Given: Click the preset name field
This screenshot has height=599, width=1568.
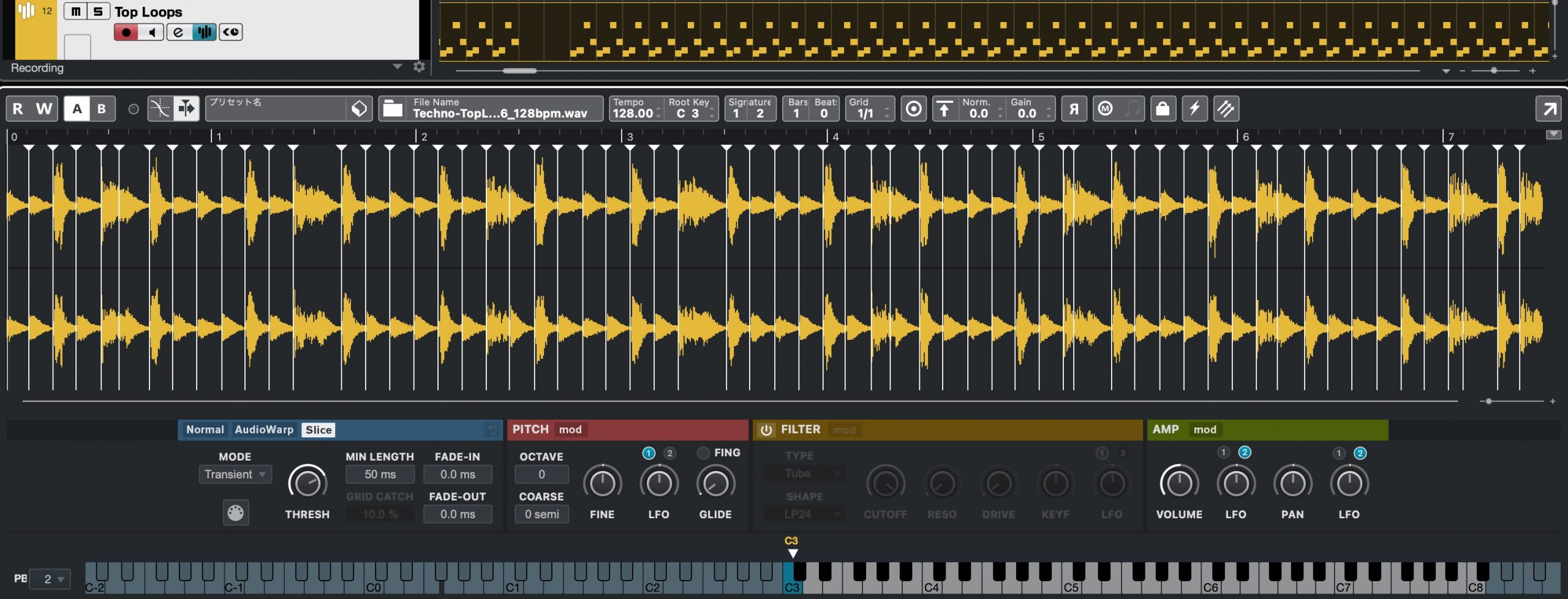Looking at the screenshot, I should coord(276,109).
